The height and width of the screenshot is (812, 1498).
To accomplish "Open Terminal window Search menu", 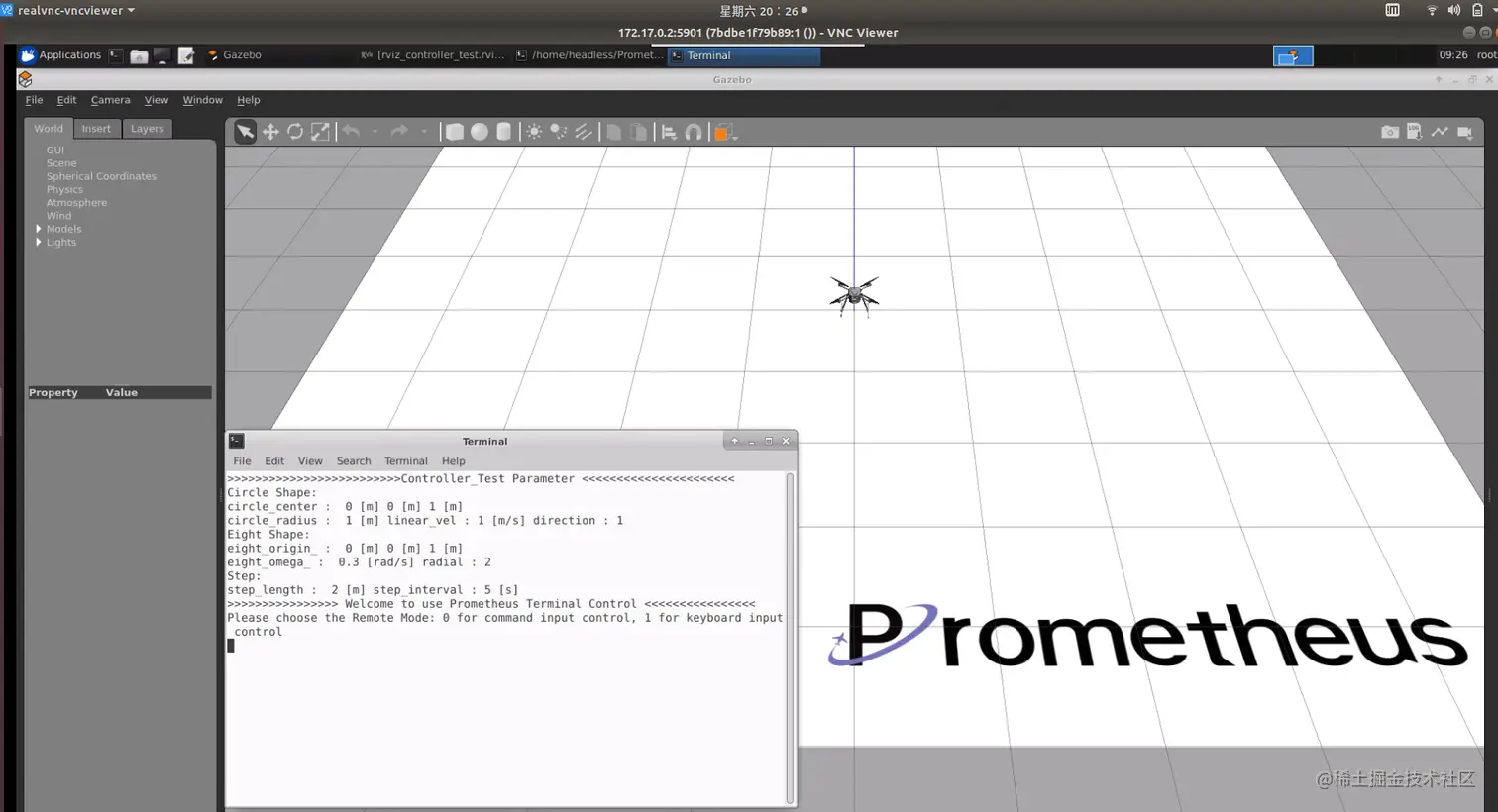I will coord(354,461).
